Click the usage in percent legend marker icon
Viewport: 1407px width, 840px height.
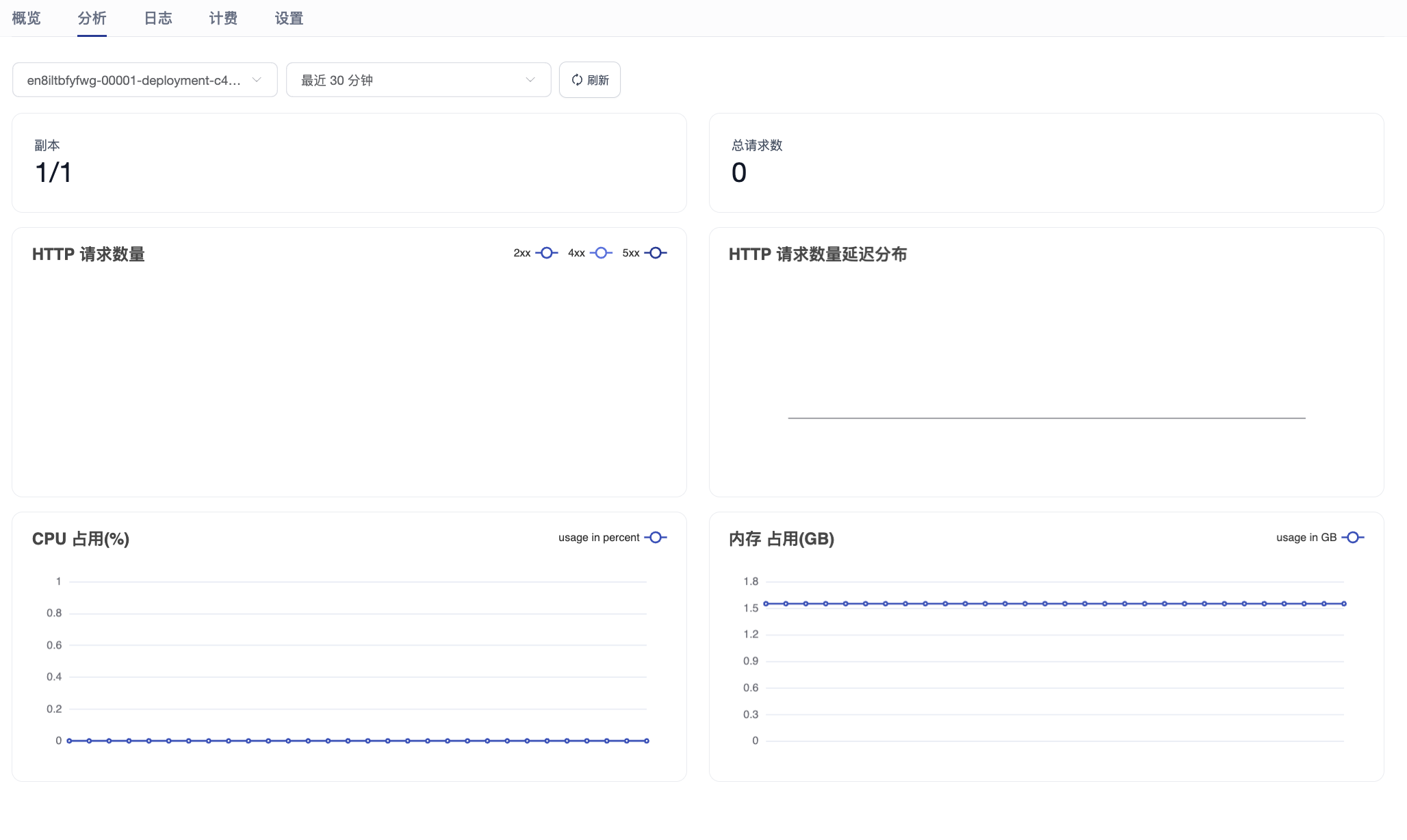(656, 538)
